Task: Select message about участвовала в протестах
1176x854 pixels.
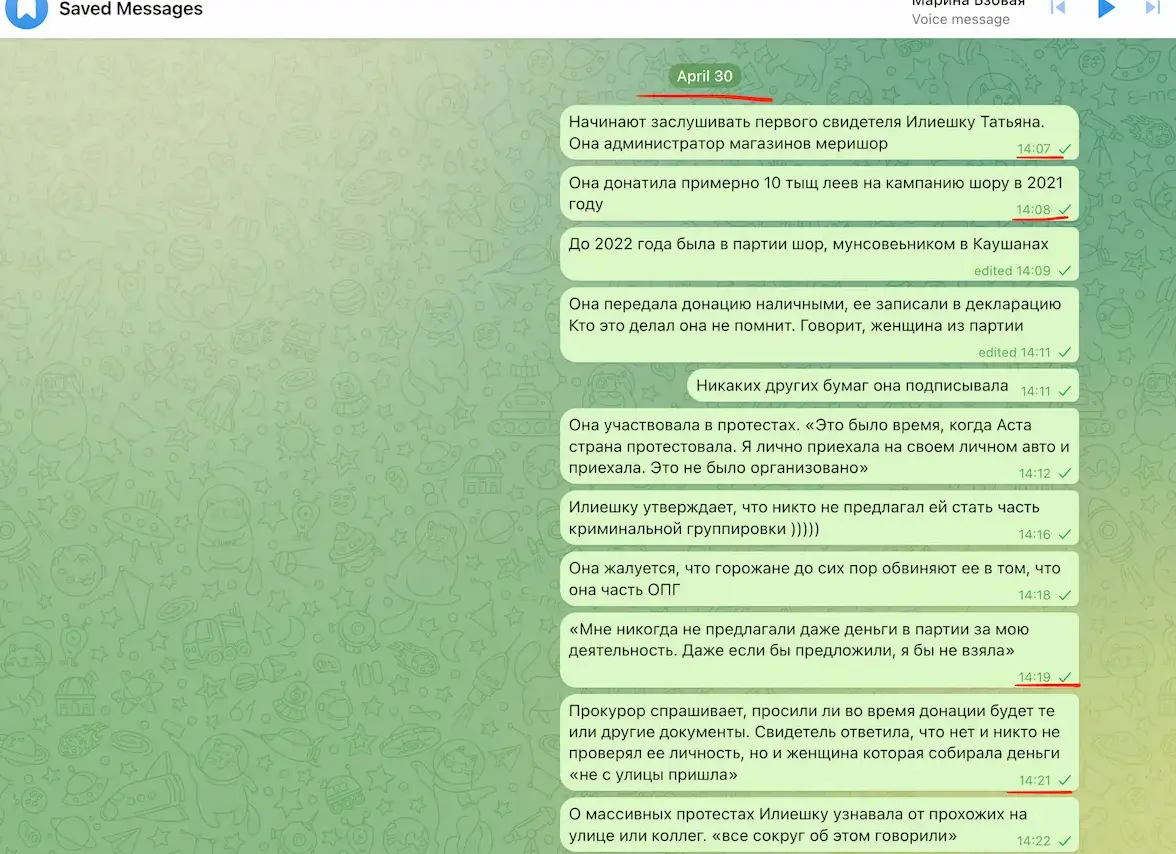Action: click(x=819, y=446)
